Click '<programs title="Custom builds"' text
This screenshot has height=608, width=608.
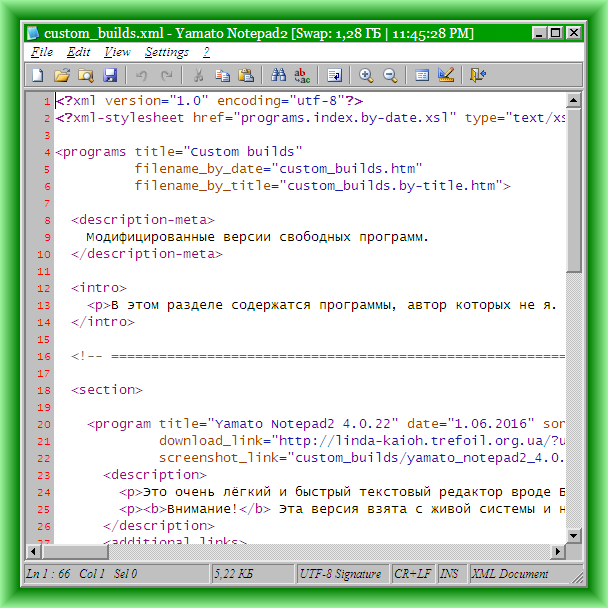click(178, 152)
